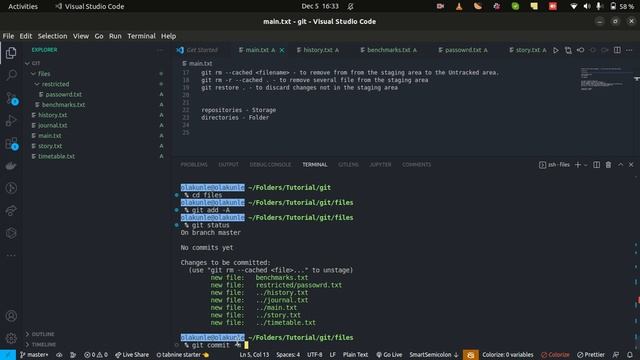The height and width of the screenshot is (360, 640).
Task: Open editor More Actions ellipsis
Action: click(x=629, y=50)
